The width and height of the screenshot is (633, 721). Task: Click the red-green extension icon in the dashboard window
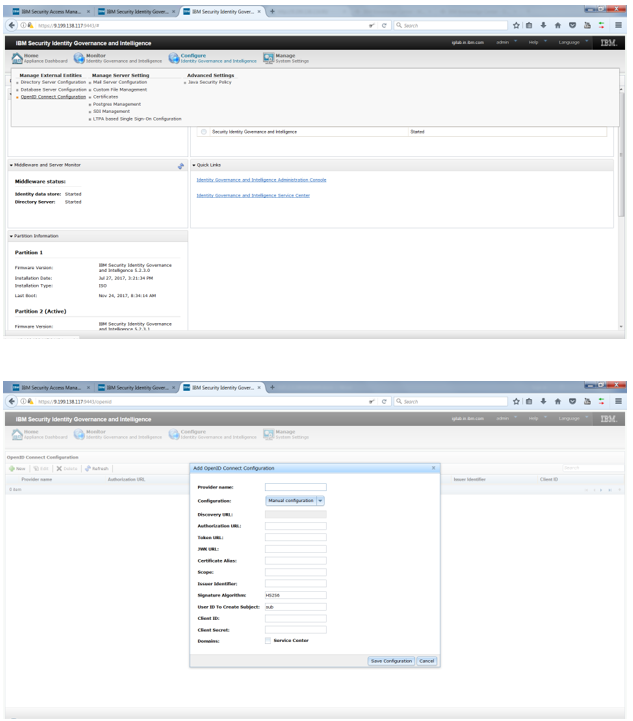pos(601,25)
